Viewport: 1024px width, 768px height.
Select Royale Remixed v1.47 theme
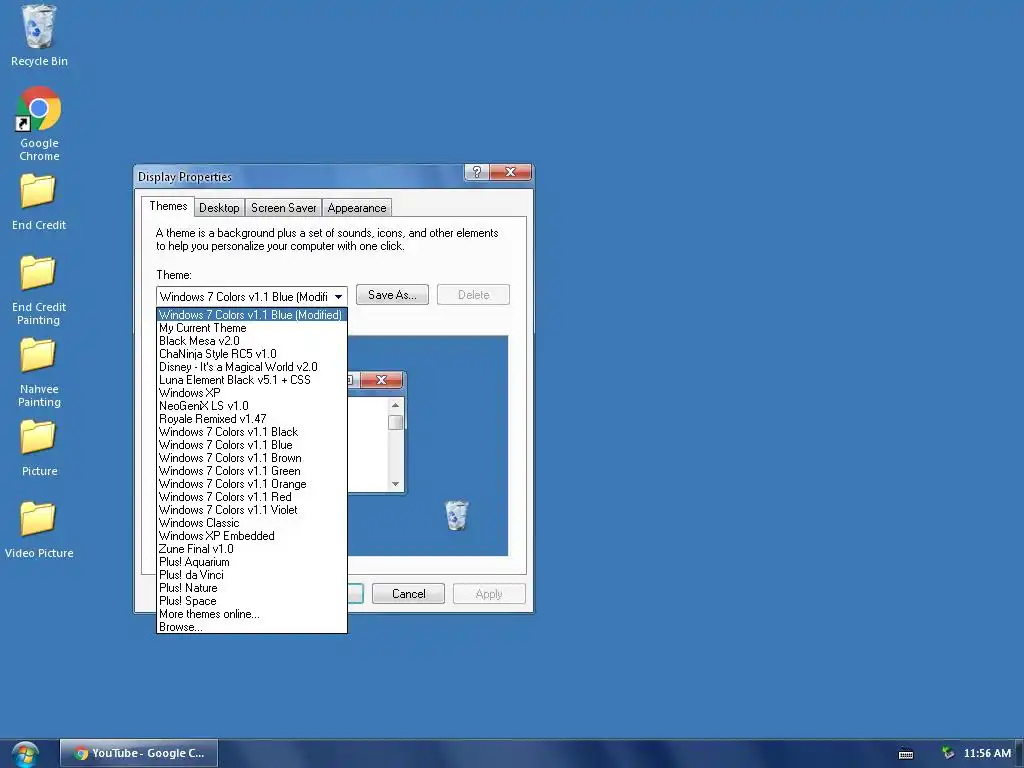coord(251,419)
